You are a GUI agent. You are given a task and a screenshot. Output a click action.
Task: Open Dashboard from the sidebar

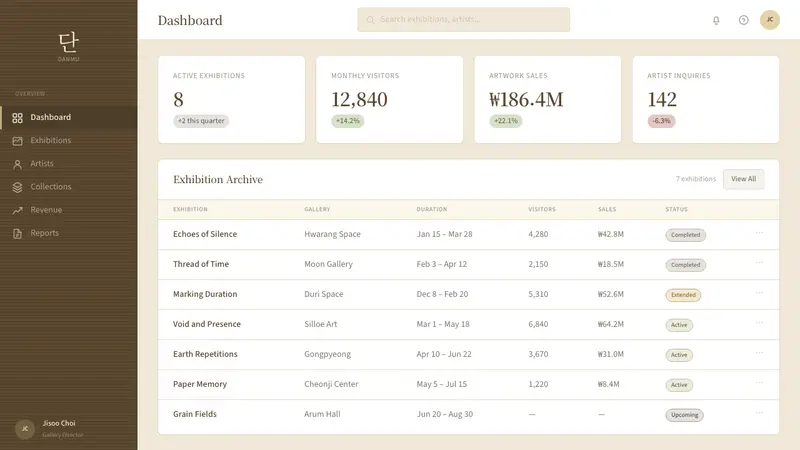(68, 117)
